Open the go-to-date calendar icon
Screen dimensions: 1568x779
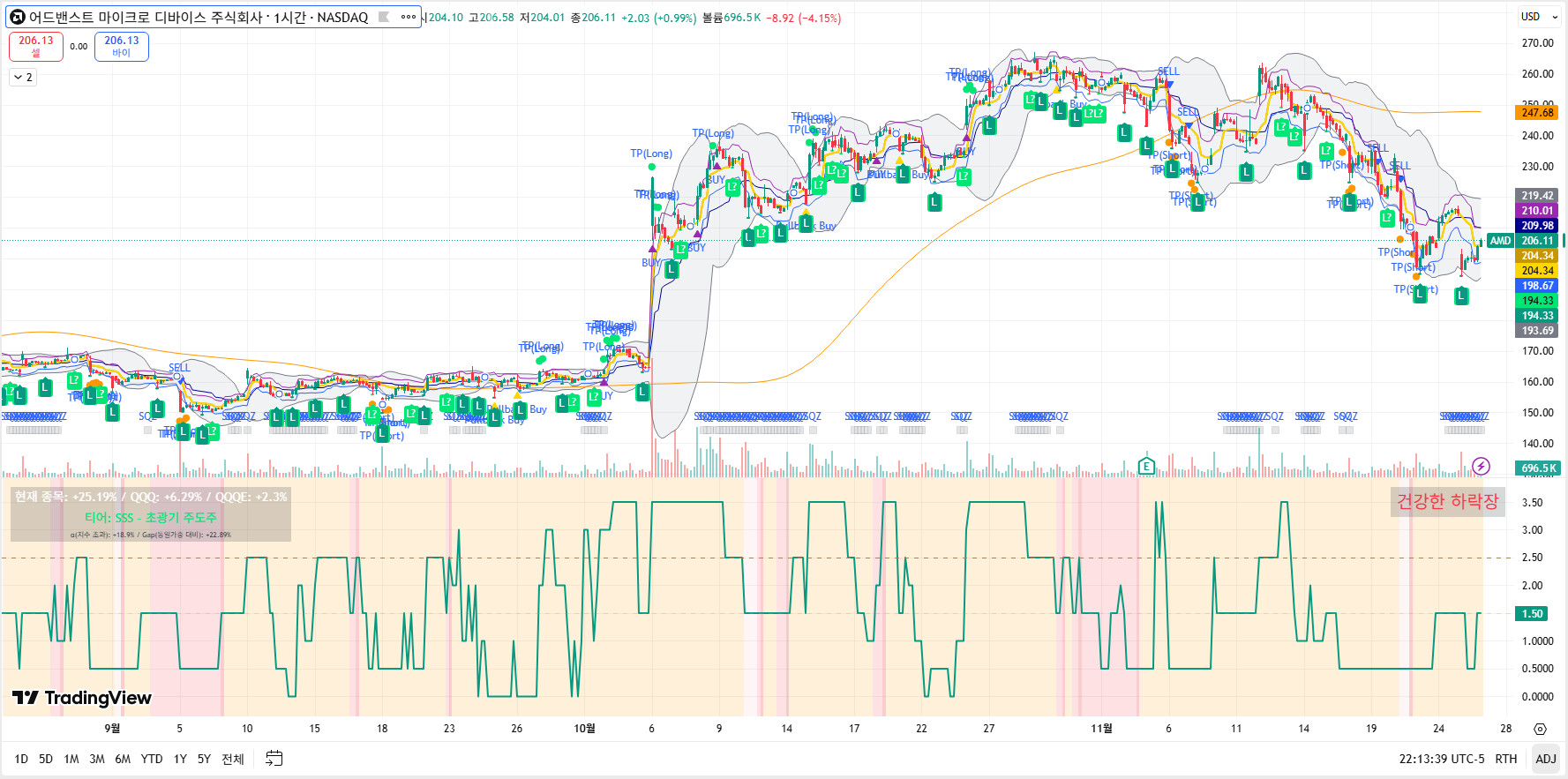click(x=274, y=758)
